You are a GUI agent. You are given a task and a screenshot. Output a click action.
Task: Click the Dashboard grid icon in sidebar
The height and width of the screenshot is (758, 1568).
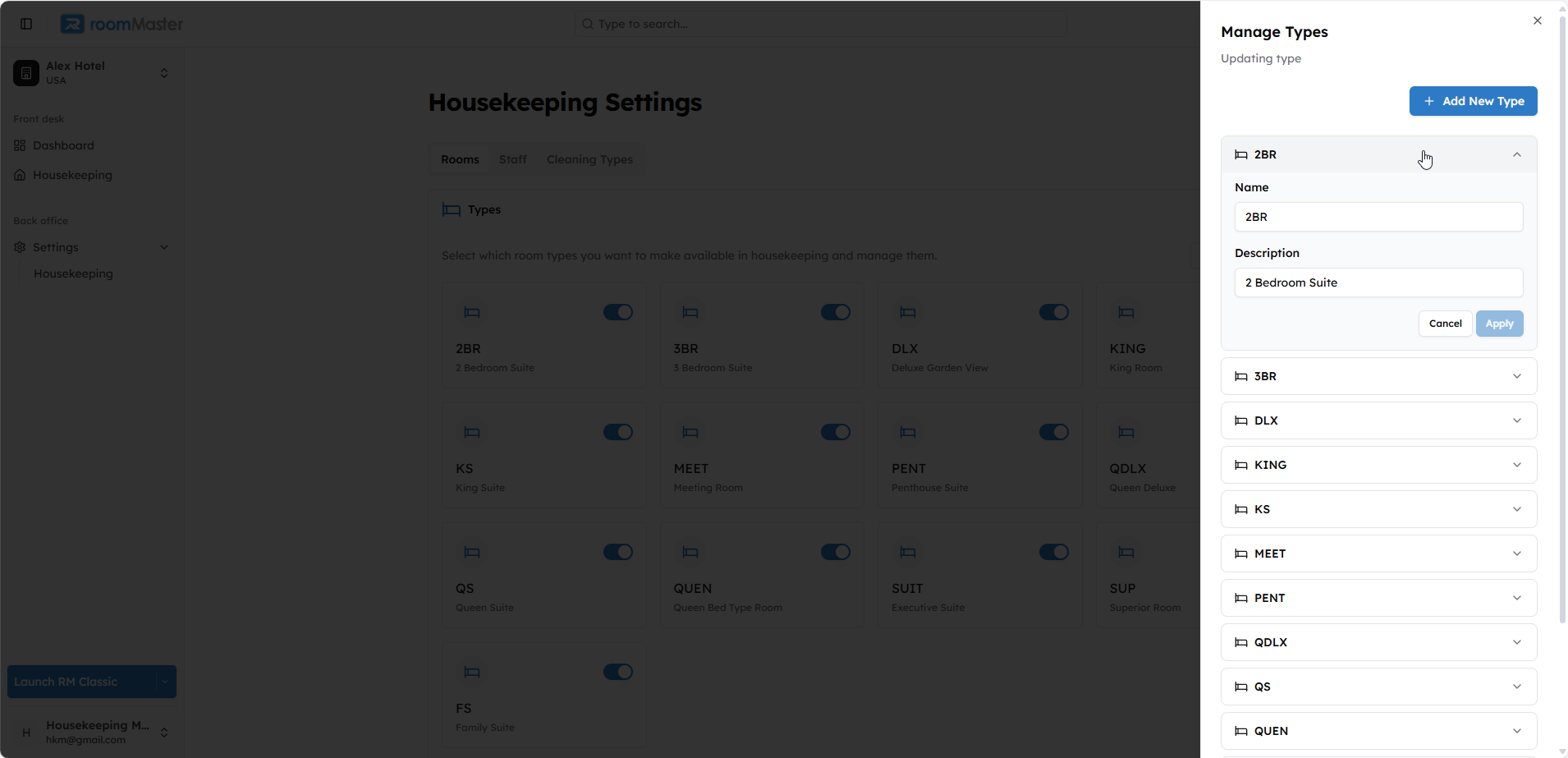coord(20,145)
